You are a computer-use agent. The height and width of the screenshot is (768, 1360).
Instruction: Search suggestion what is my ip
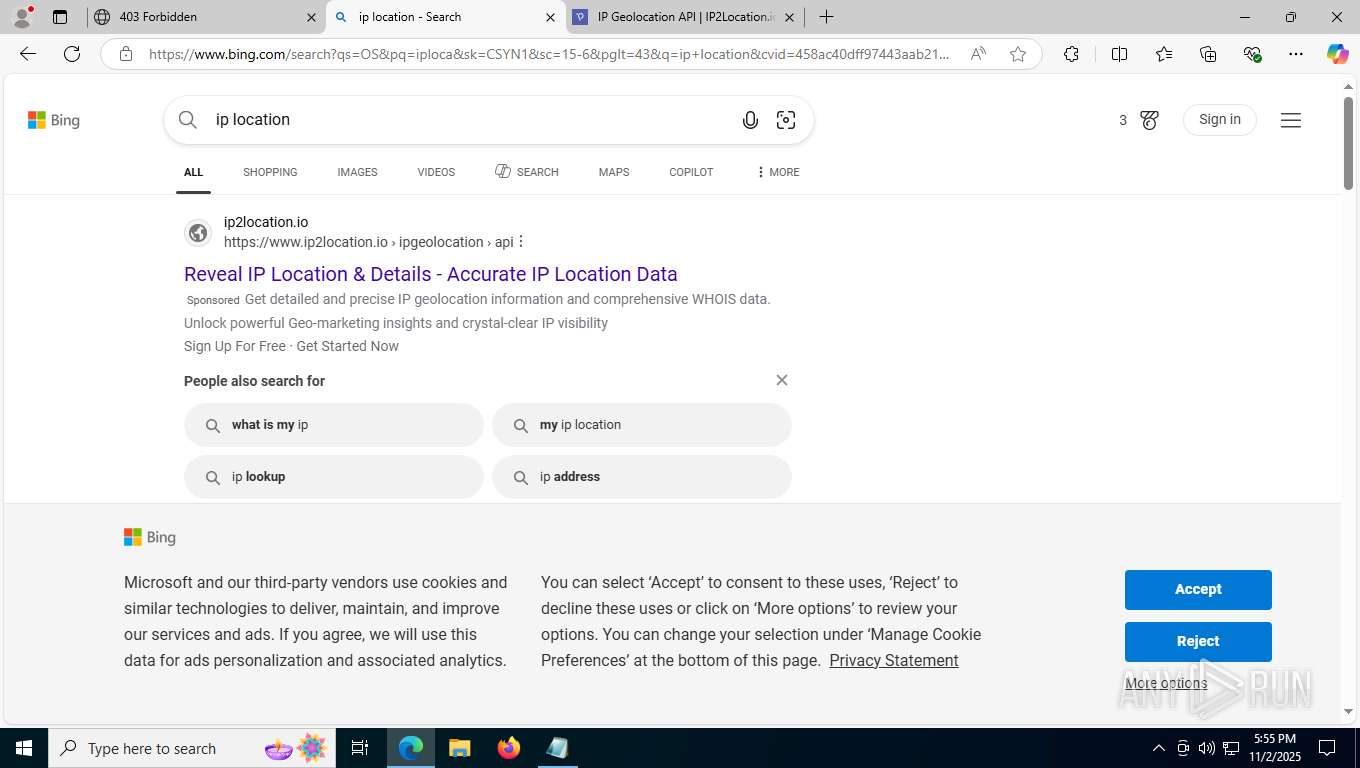[334, 425]
